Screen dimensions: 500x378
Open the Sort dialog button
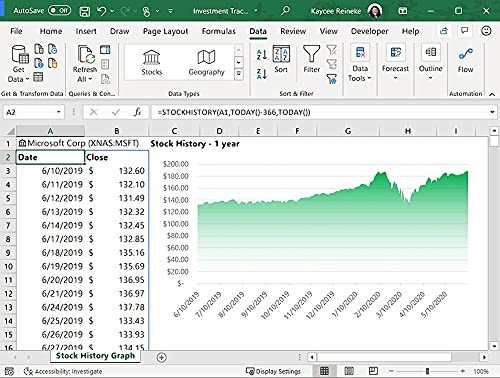281,59
